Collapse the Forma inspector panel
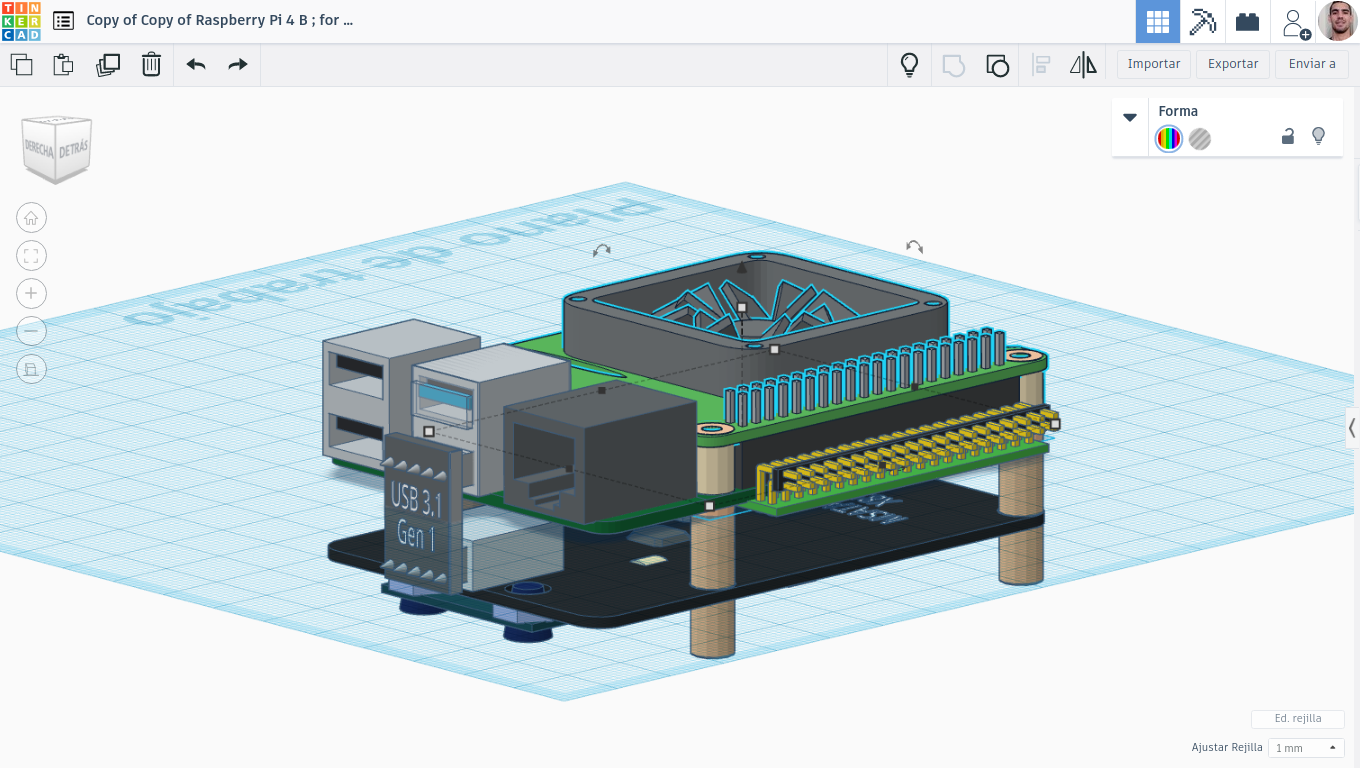This screenshot has width=1360, height=768. [x=1130, y=117]
